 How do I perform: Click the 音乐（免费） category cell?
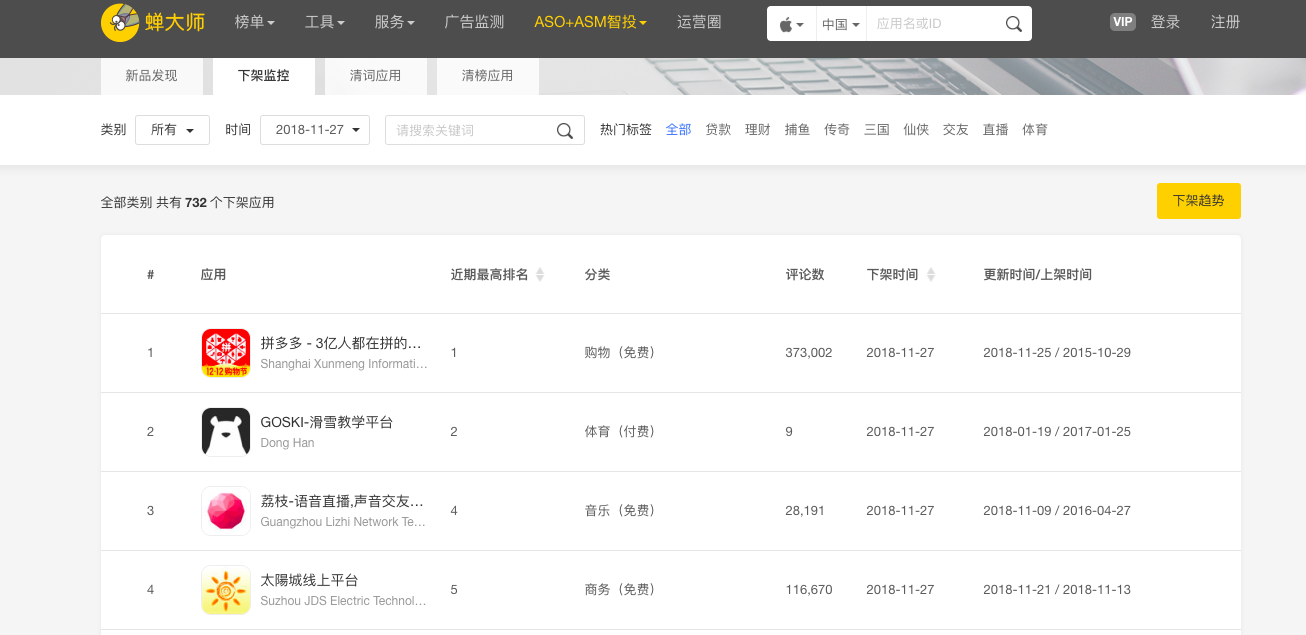pyautogui.click(x=620, y=511)
